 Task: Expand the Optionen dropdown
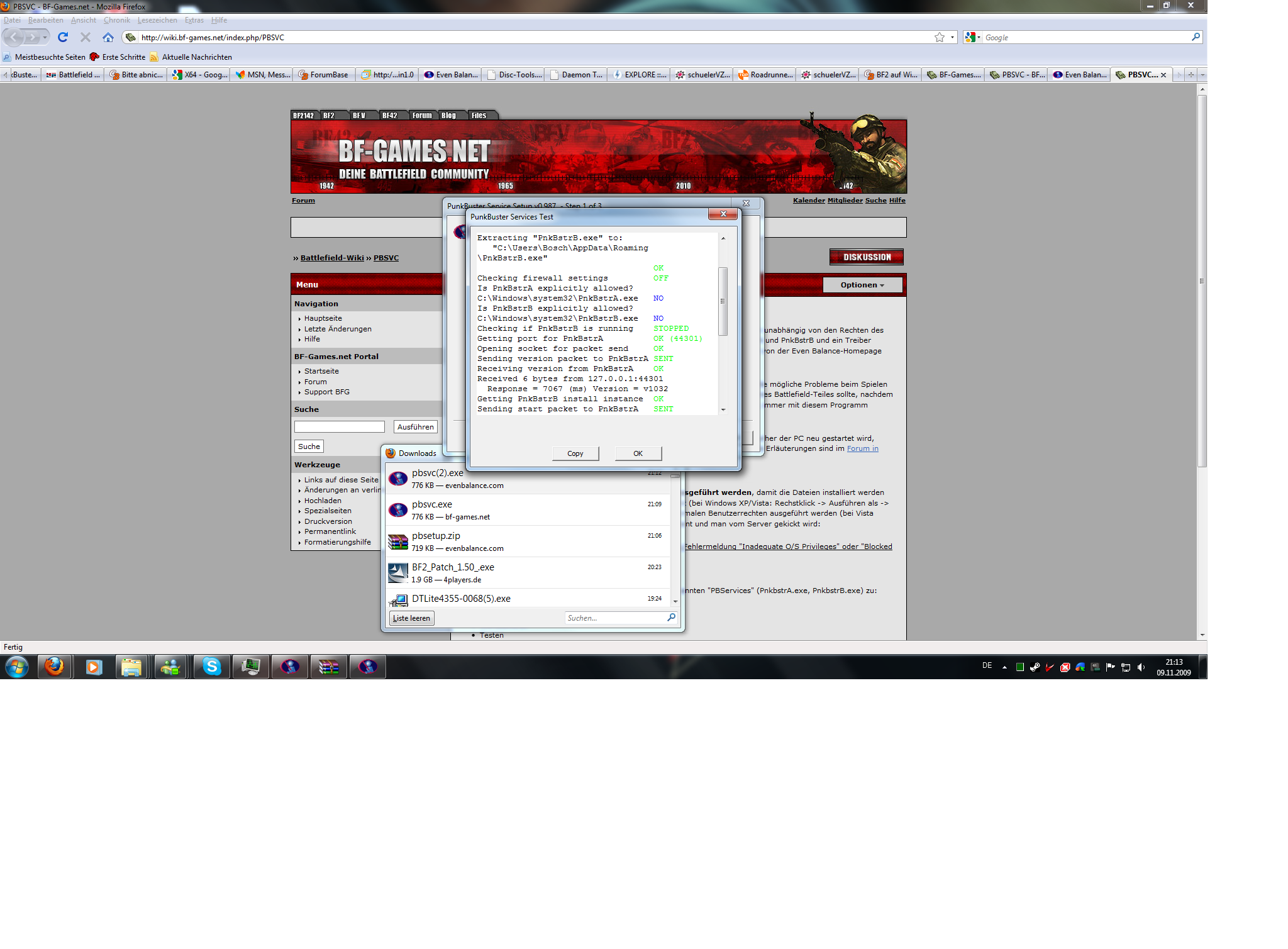click(862, 285)
